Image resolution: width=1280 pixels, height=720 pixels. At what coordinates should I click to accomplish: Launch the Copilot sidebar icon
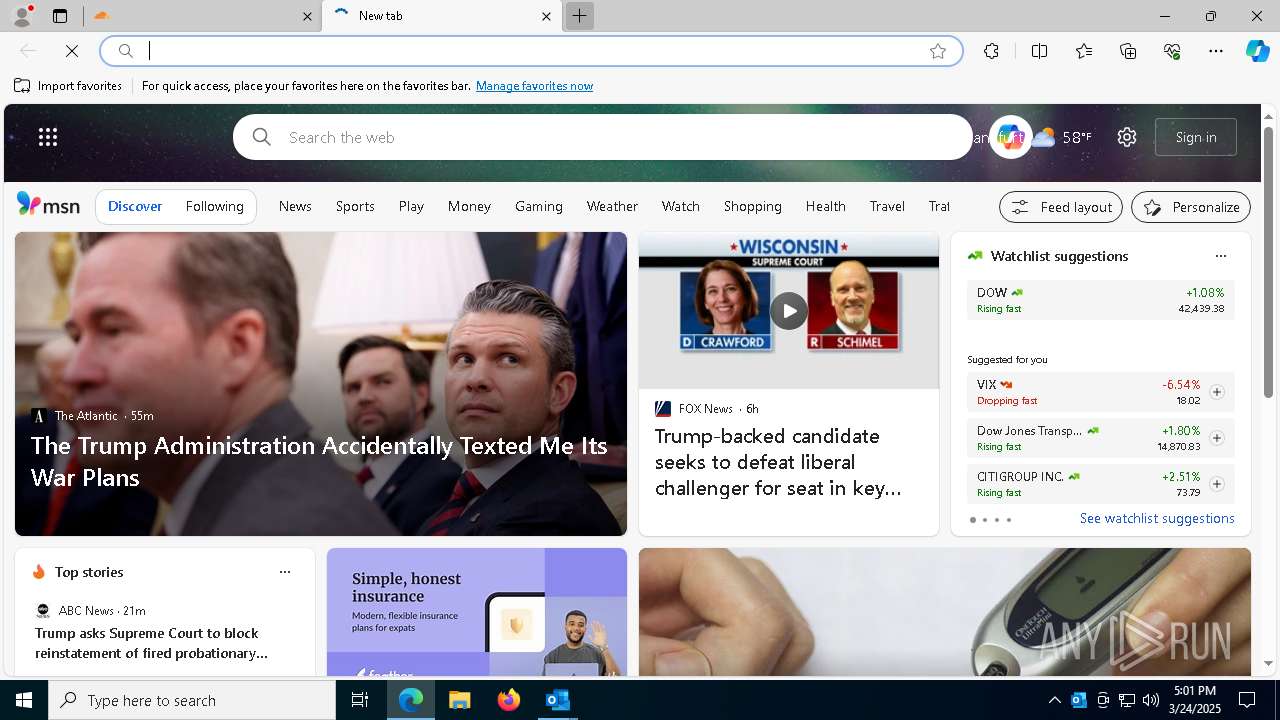[1257, 51]
